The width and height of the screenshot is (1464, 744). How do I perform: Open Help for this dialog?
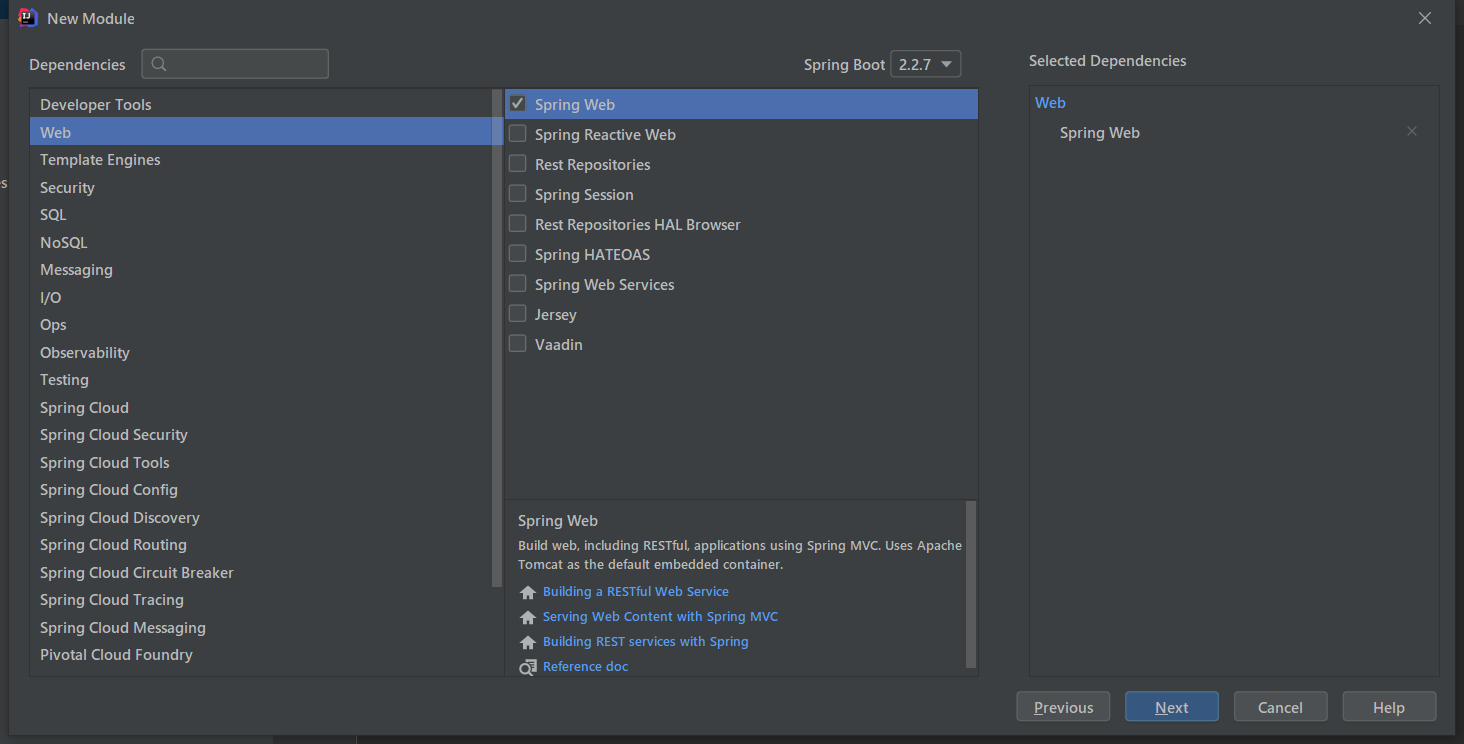point(1389,707)
